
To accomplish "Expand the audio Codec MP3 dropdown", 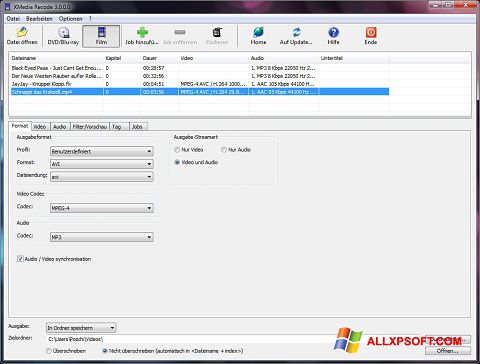I will pos(102,237).
